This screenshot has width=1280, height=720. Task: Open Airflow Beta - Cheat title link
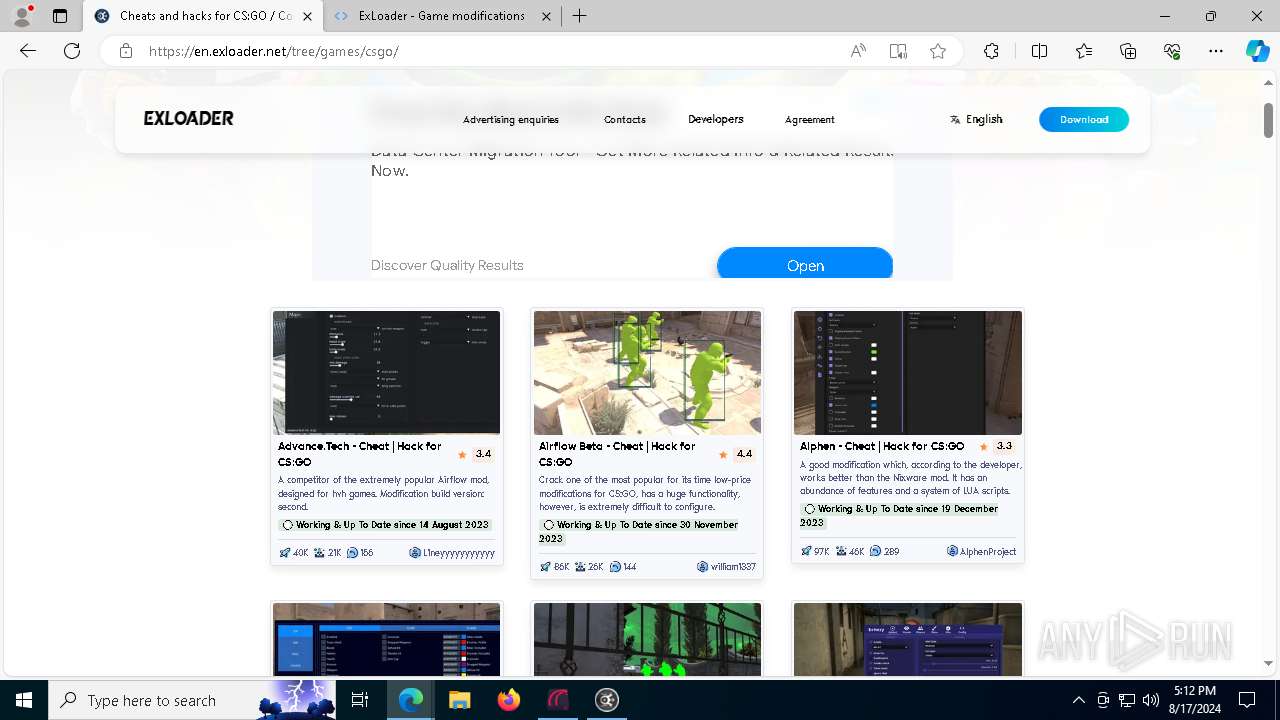tap(617, 454)
